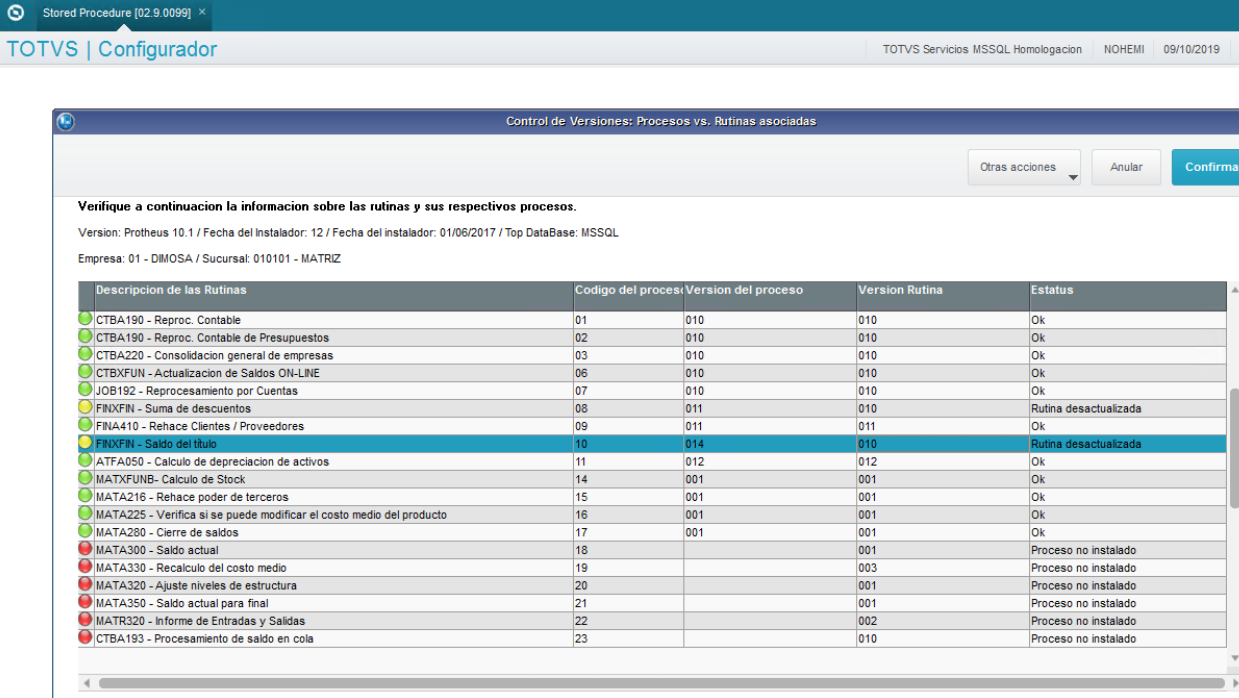Screen dimensions: 1239x698
Task: Click the red status icon of MATR320 row
Action: (x=85, y=620)
